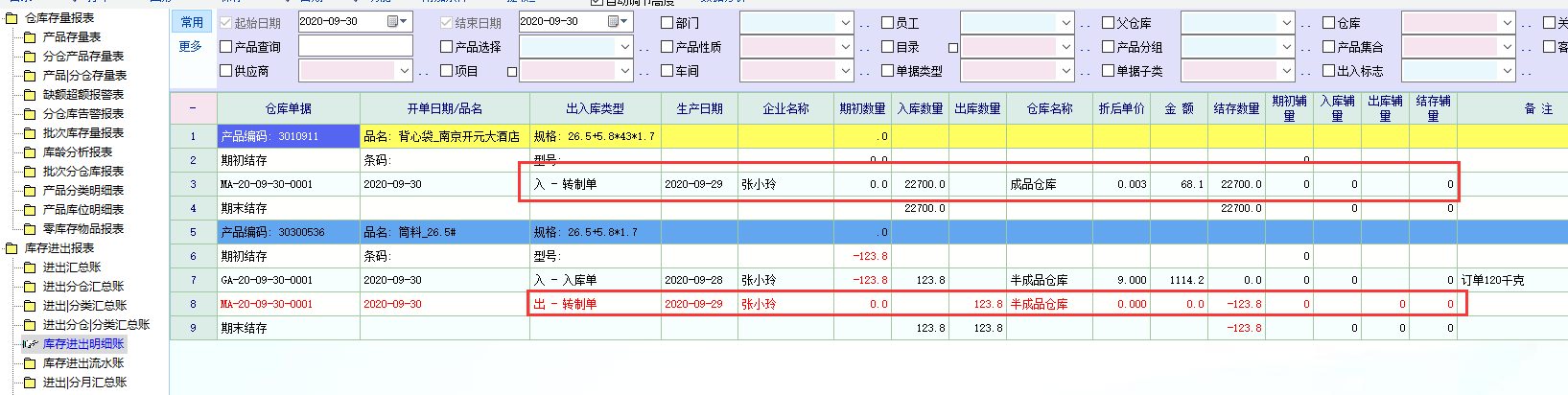Click into the 产品查询 text field
Screen dimensions: 1568x395
point(355,46)
